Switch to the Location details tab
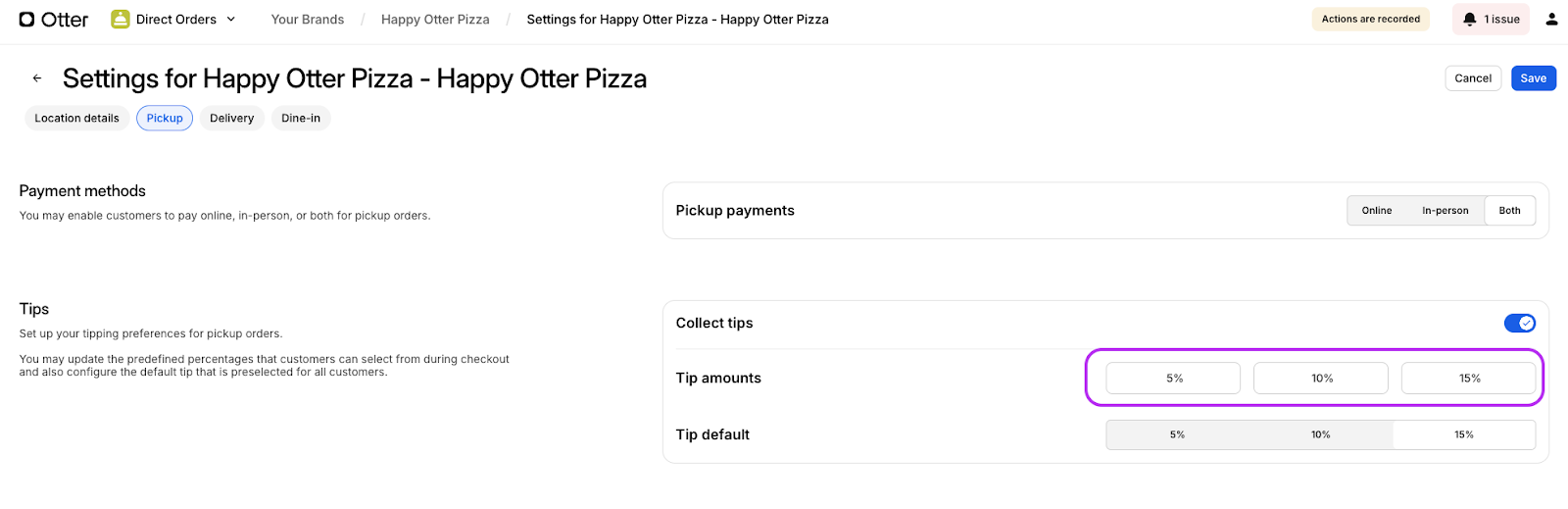The width and height of the screenshot is (1568, 509). coord(76,119)
